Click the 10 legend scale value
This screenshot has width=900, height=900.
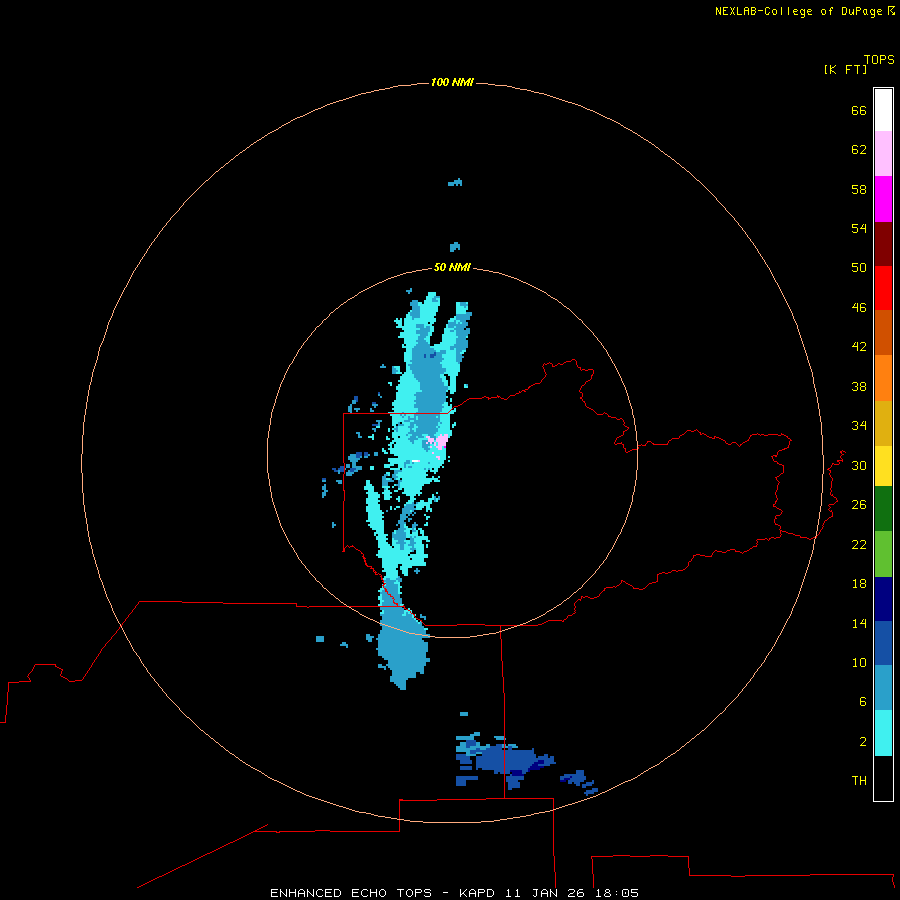(859, 662)
